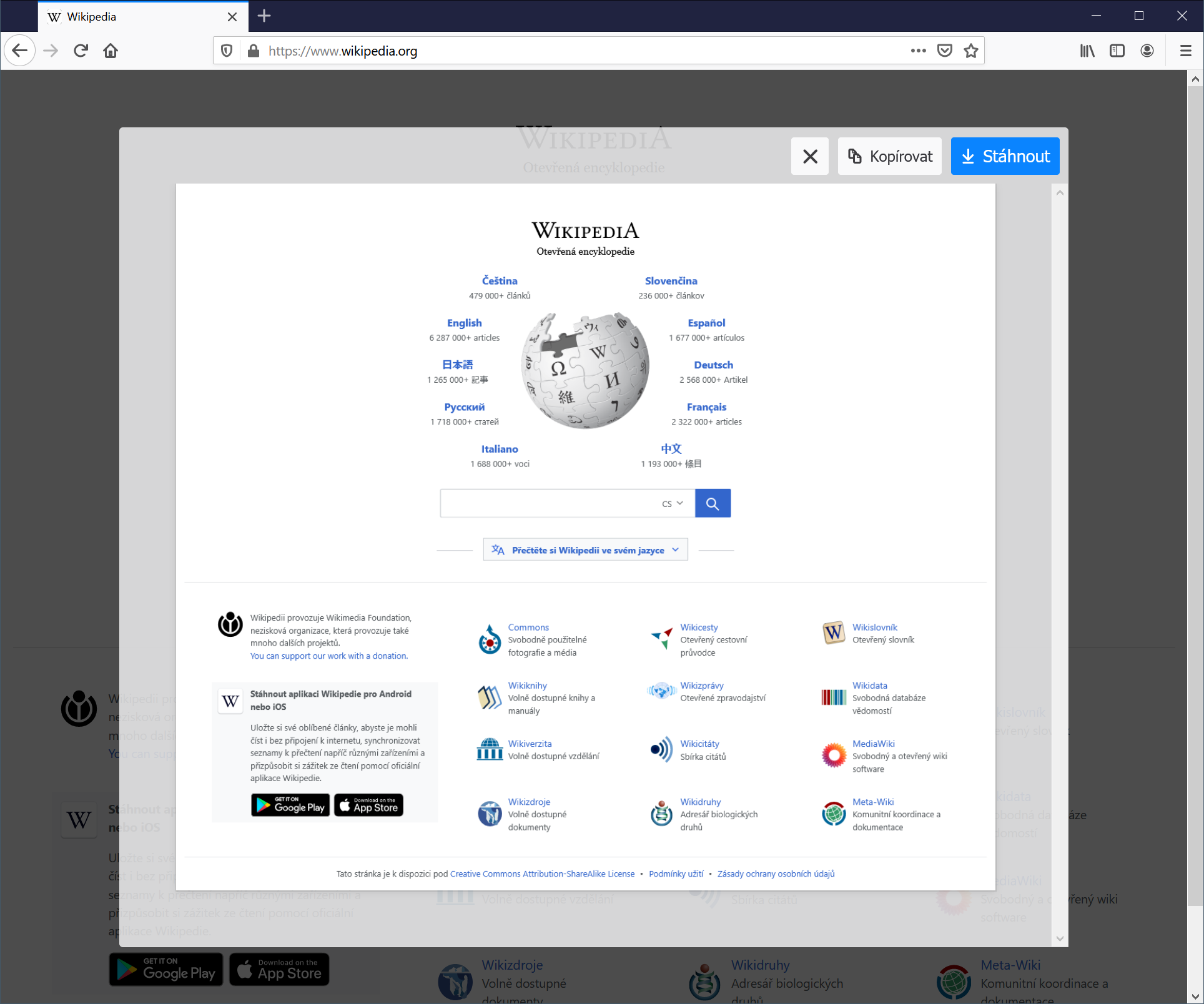The width and height of the screenshot is (1204, 1004).
Task: Open the Italiano Wikipedia link
Action: pos(500,449)
